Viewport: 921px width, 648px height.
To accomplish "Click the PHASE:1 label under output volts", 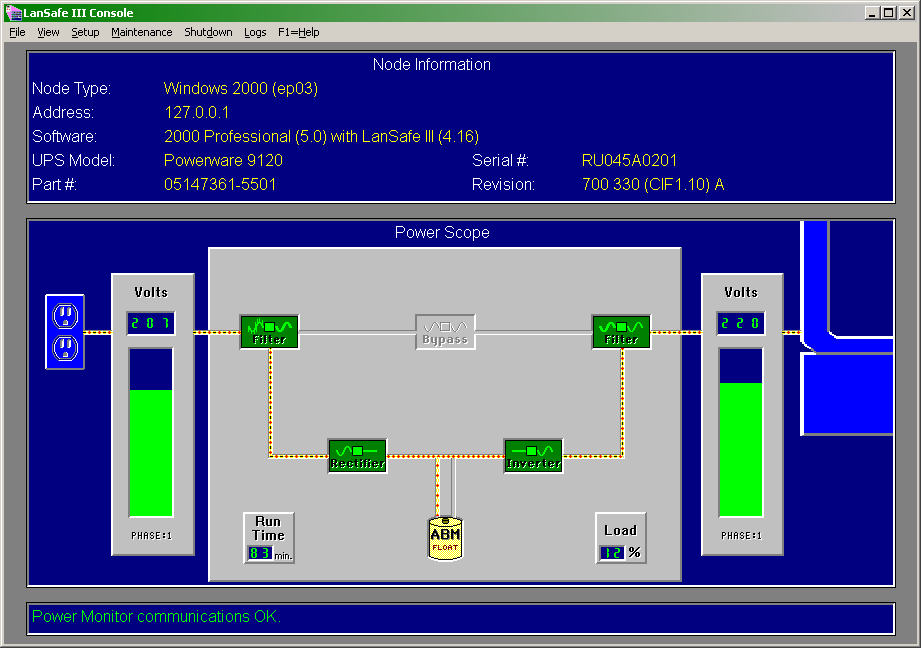I will (x=741, y=536).
